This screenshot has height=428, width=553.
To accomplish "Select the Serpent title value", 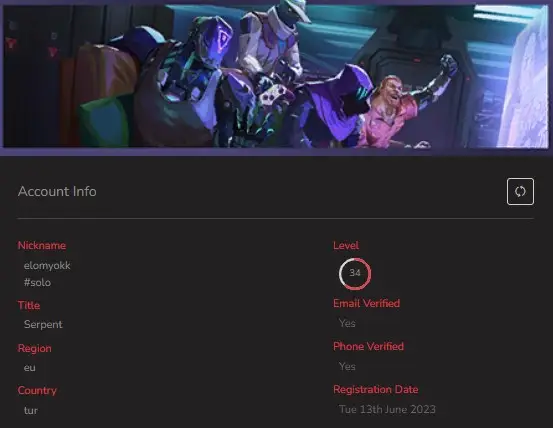I will coord(43,325).
